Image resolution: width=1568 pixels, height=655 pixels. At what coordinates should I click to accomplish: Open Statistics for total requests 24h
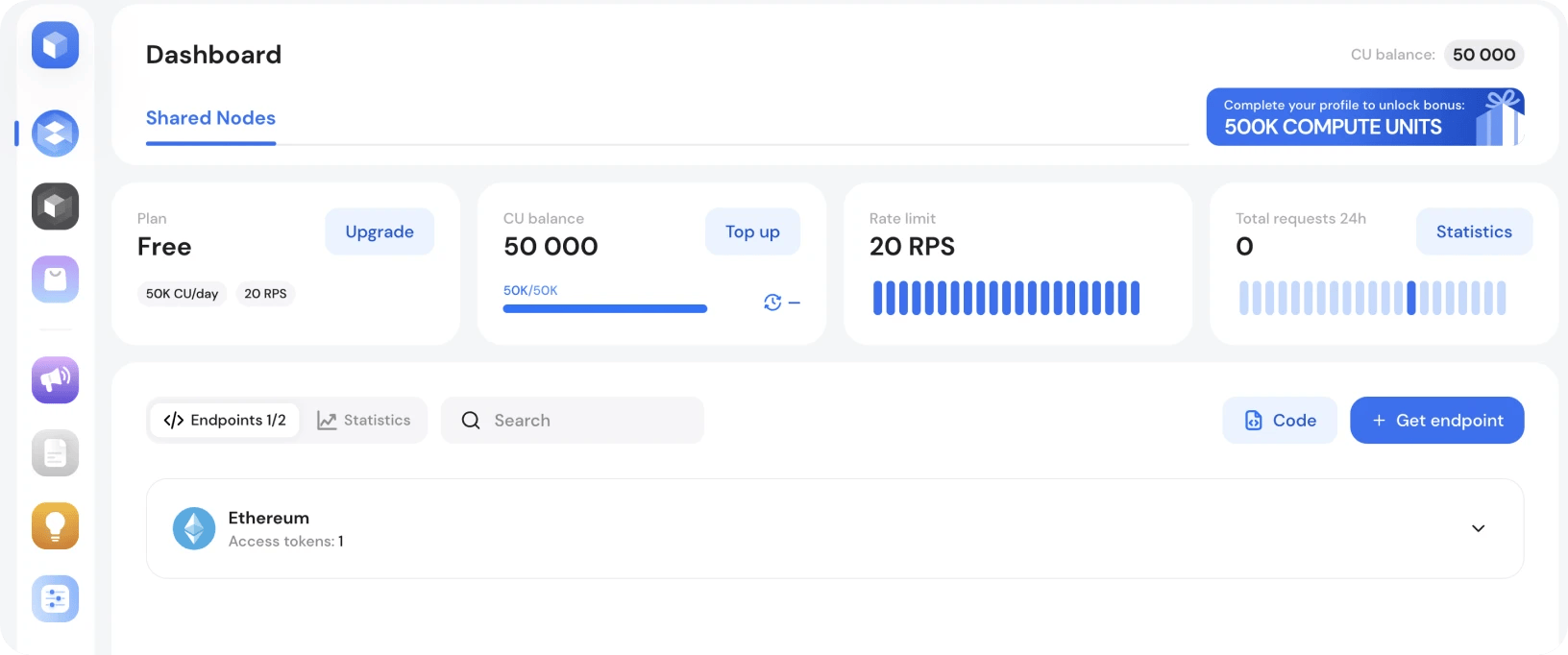[x=1474, y=231]
